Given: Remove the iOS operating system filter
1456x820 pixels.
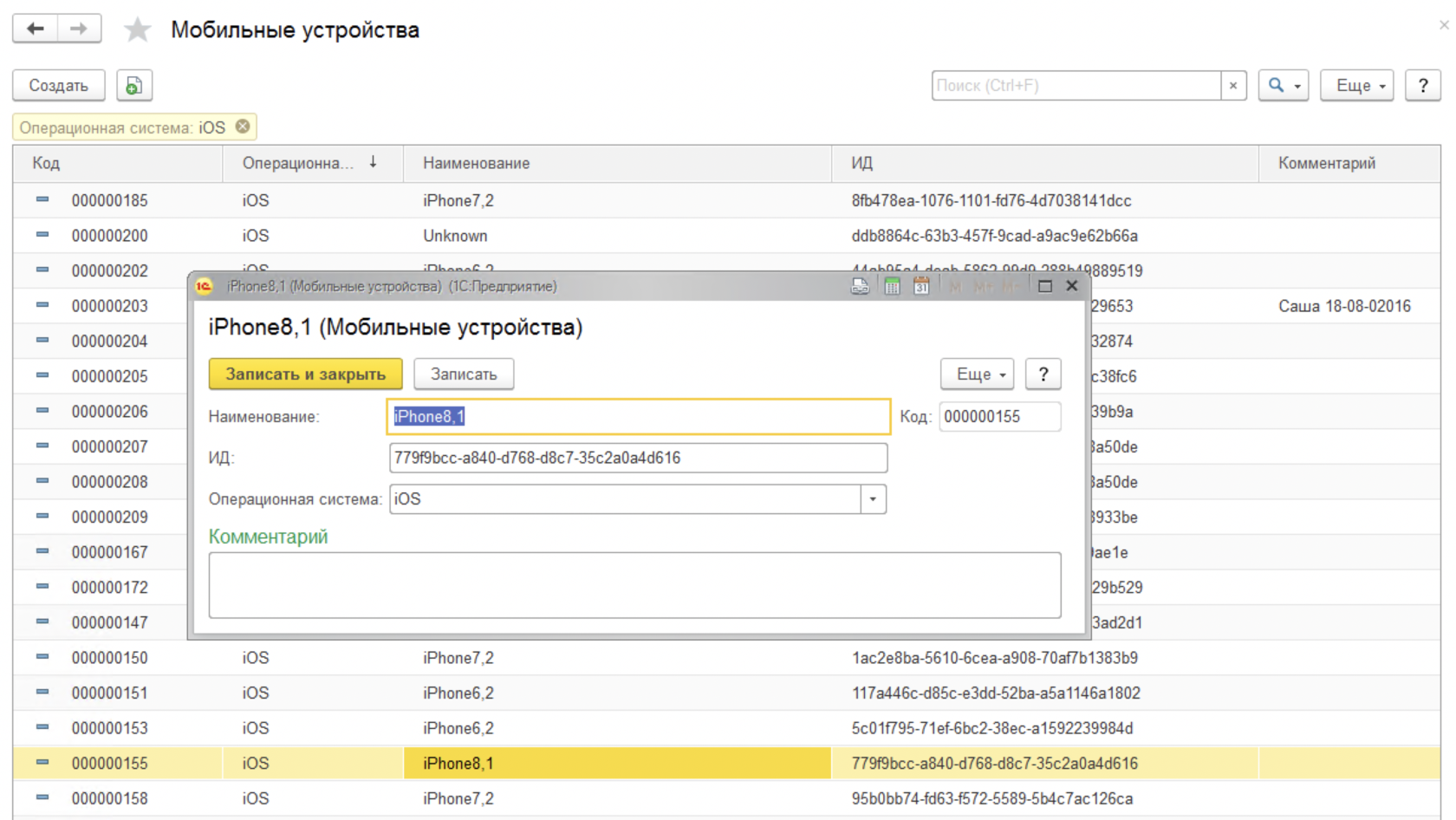Looking at the screenshot, I should click(244, 127).
